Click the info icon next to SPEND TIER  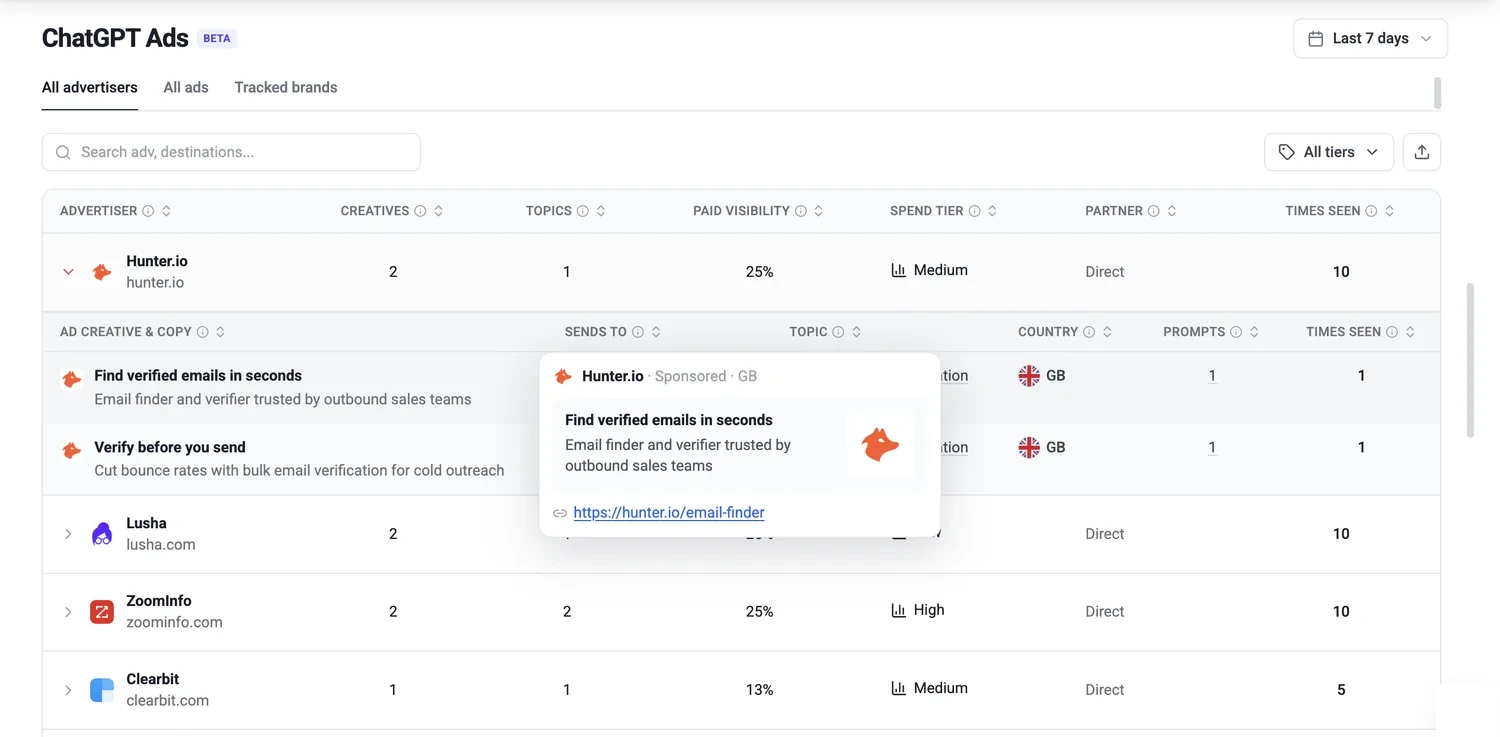pos(974,211)
